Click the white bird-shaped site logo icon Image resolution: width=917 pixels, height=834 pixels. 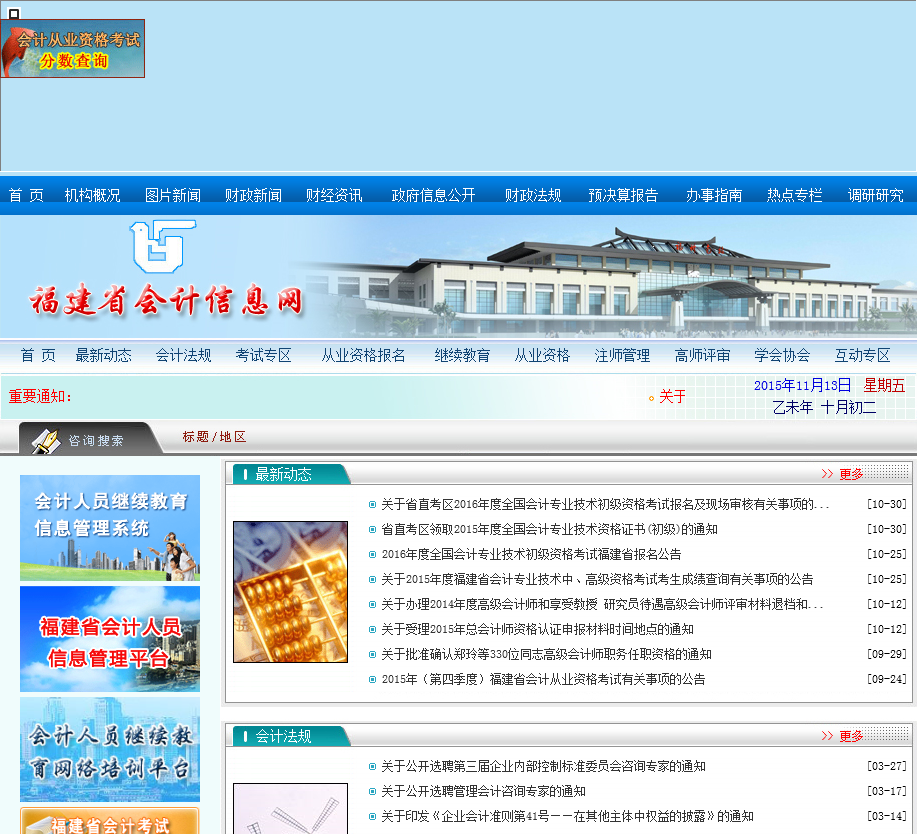point(162,246)
